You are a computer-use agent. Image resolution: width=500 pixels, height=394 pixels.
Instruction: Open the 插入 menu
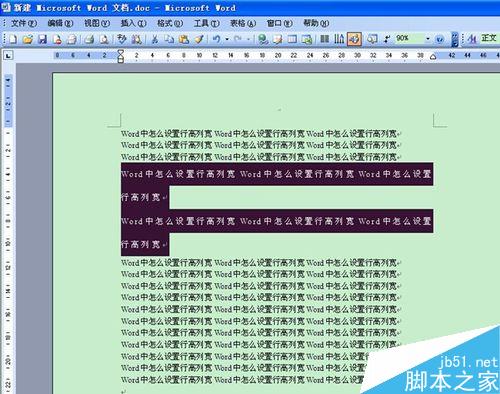coord(134,23)
